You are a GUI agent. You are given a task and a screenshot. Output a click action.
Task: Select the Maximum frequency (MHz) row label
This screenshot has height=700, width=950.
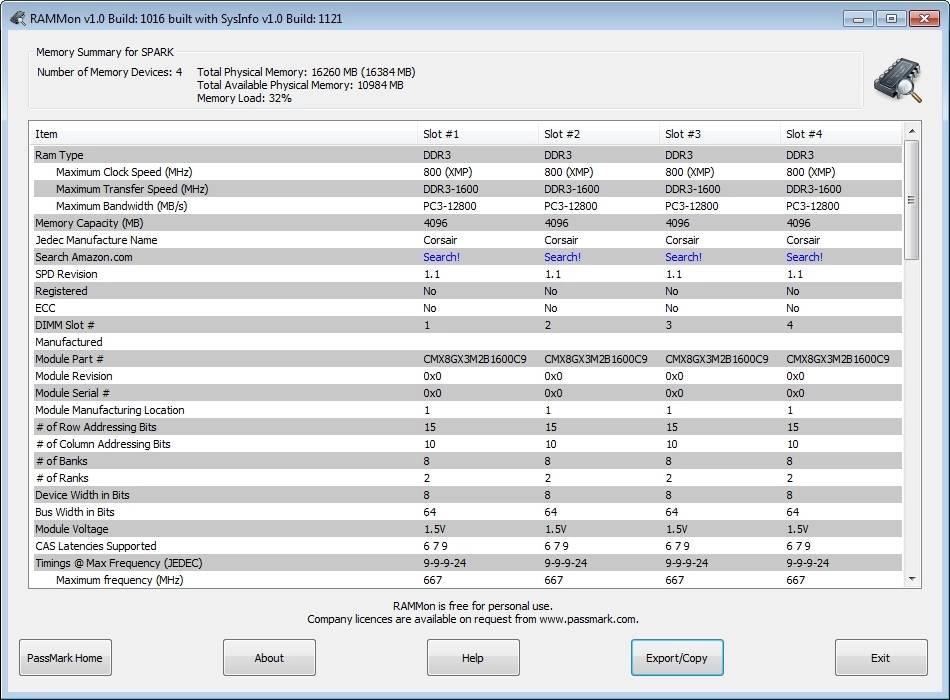pyautogui.click(x=119, y=580)
